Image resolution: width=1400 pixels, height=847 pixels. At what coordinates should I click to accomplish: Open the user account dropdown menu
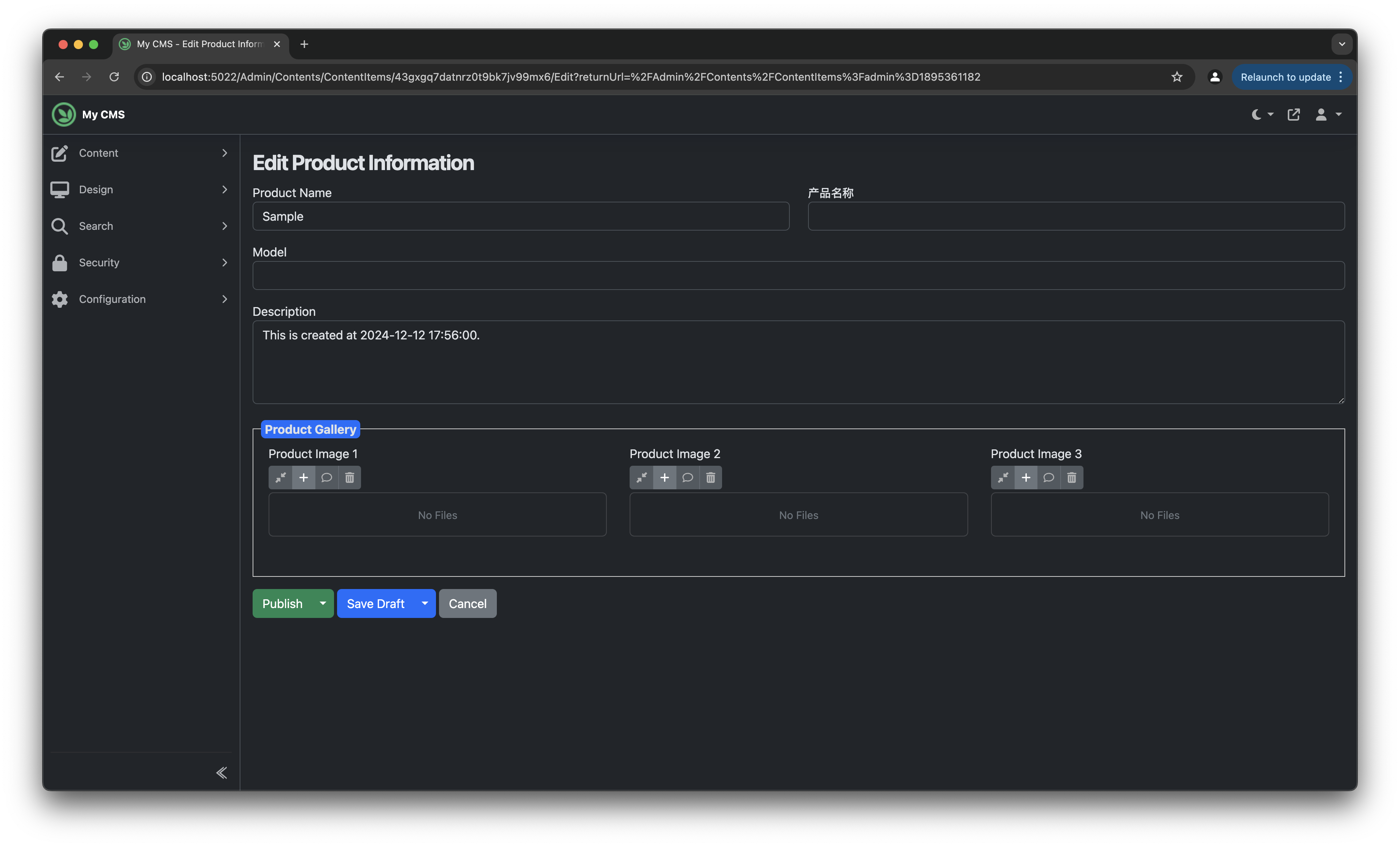pos(1328,114)
